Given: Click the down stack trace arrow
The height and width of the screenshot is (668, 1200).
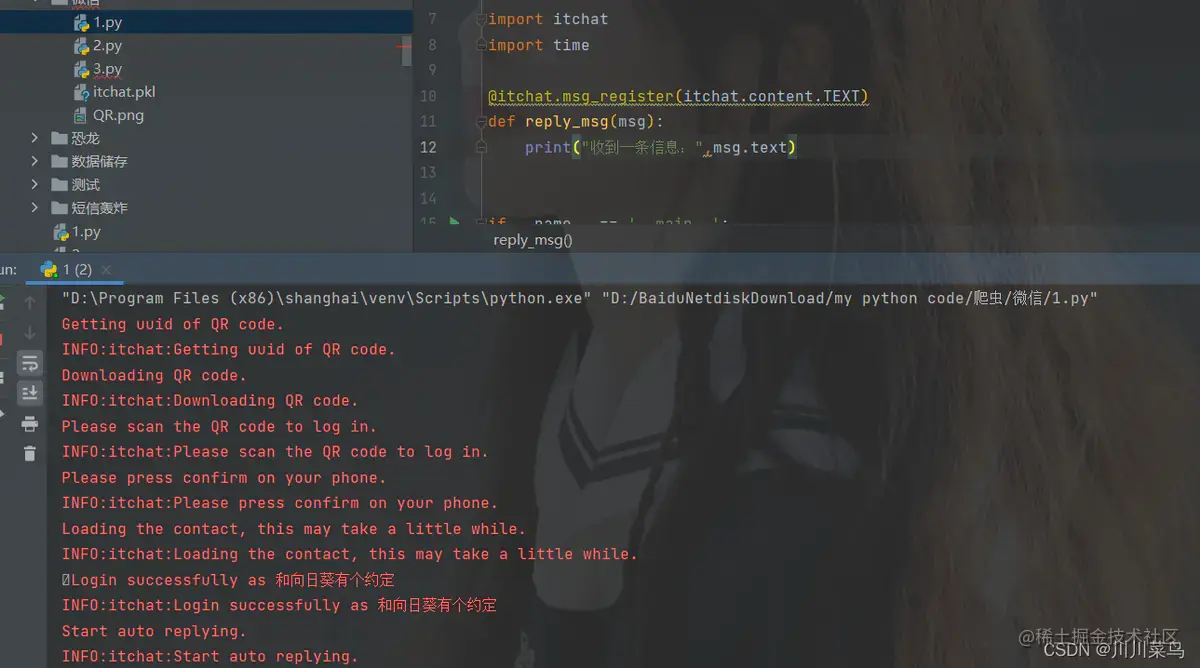Looking at the screenshot, I should click(x=30, y=332).
